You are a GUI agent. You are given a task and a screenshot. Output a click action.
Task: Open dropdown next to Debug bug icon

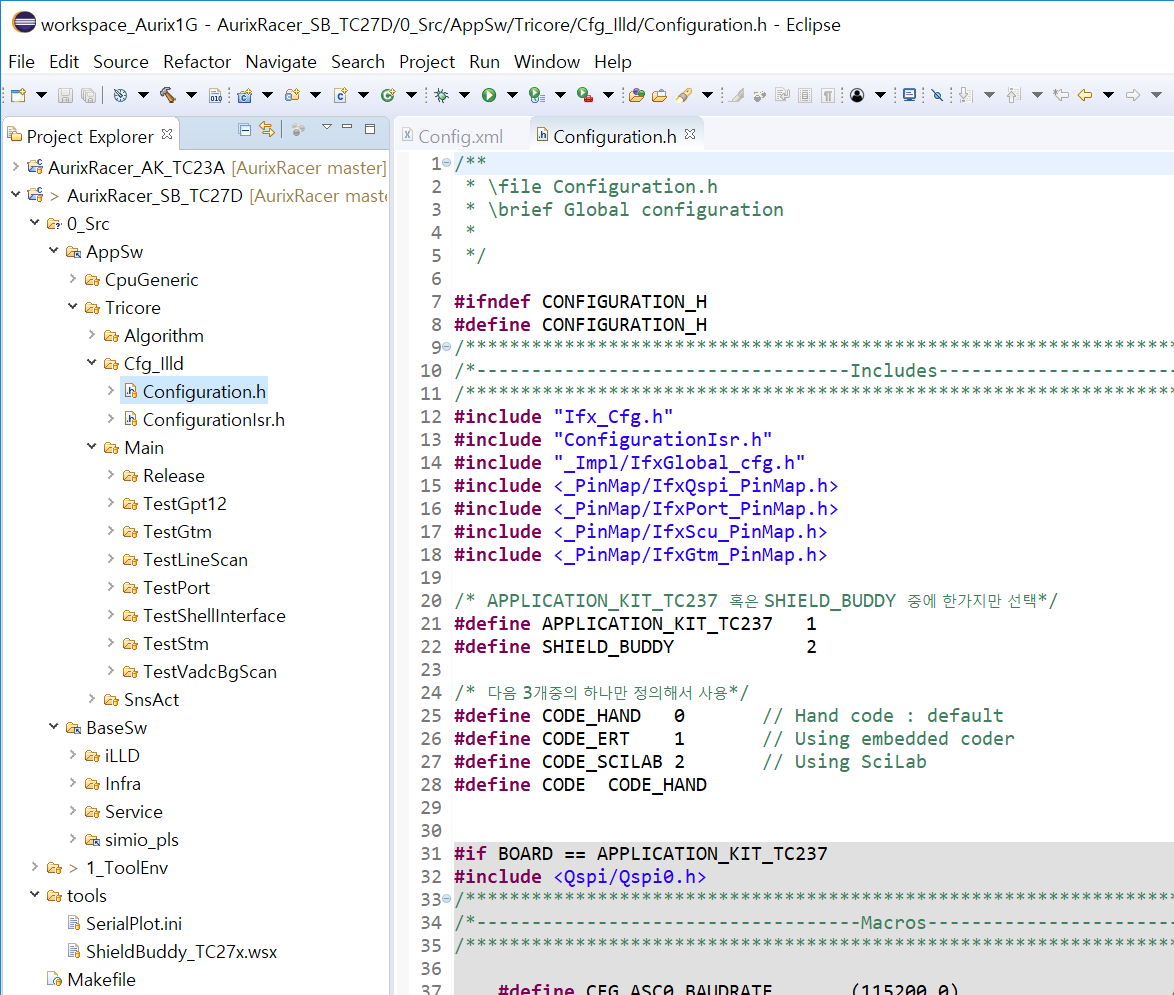point(464,95)
